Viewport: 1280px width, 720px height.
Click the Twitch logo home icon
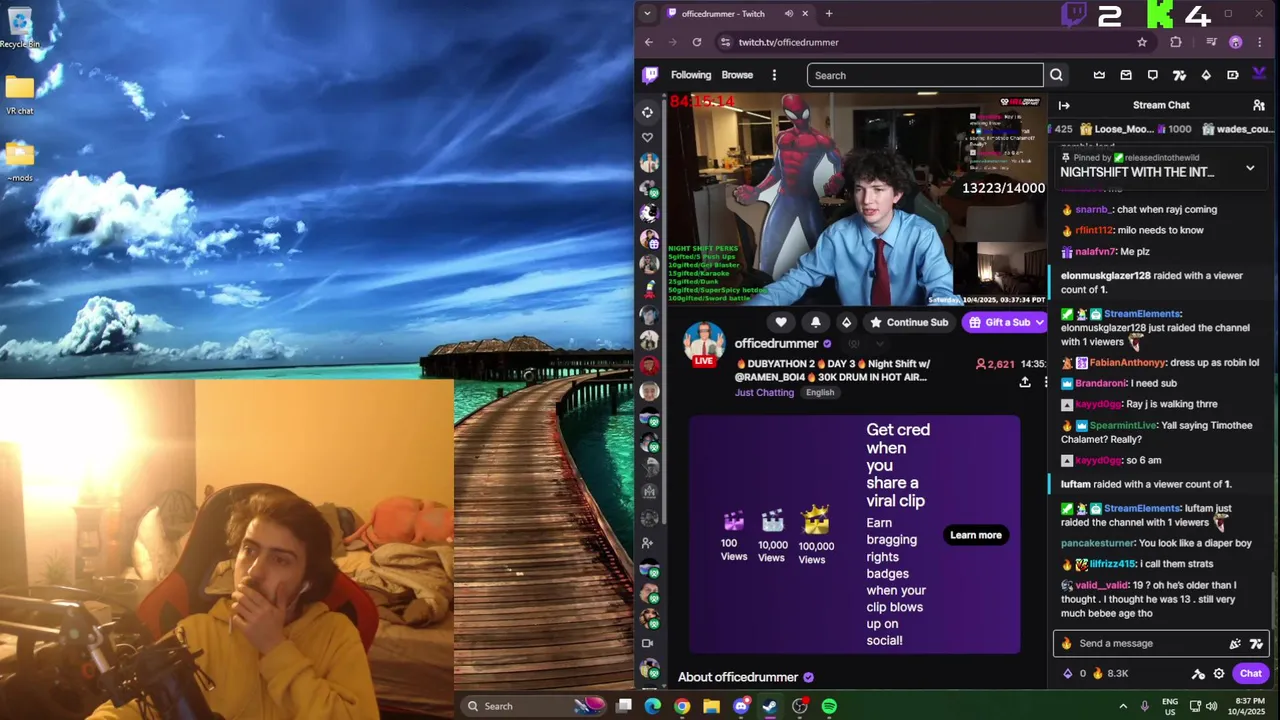[650, 75]
